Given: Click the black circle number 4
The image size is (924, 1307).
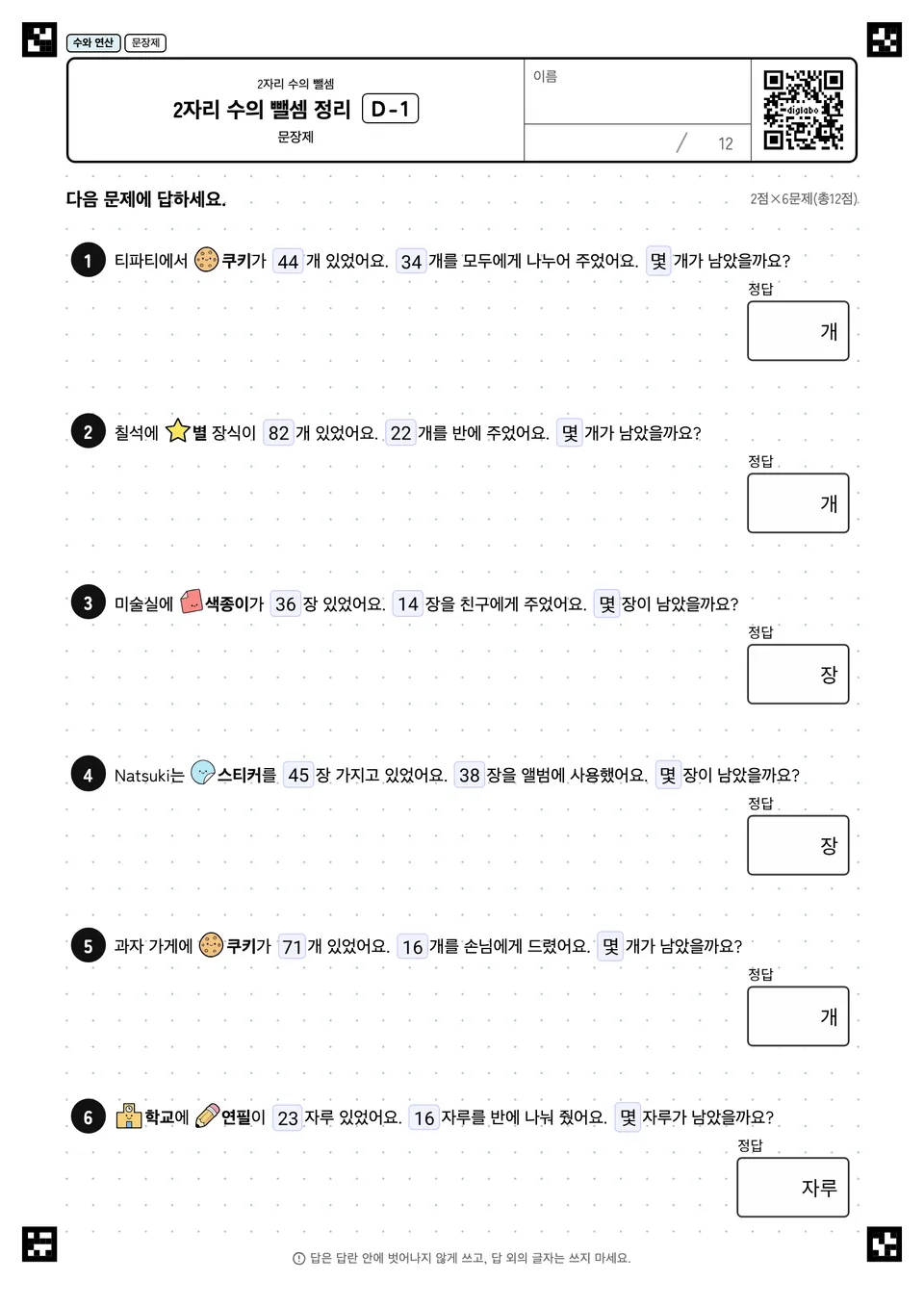Looking at the screenshot, I should coord(88,774).
